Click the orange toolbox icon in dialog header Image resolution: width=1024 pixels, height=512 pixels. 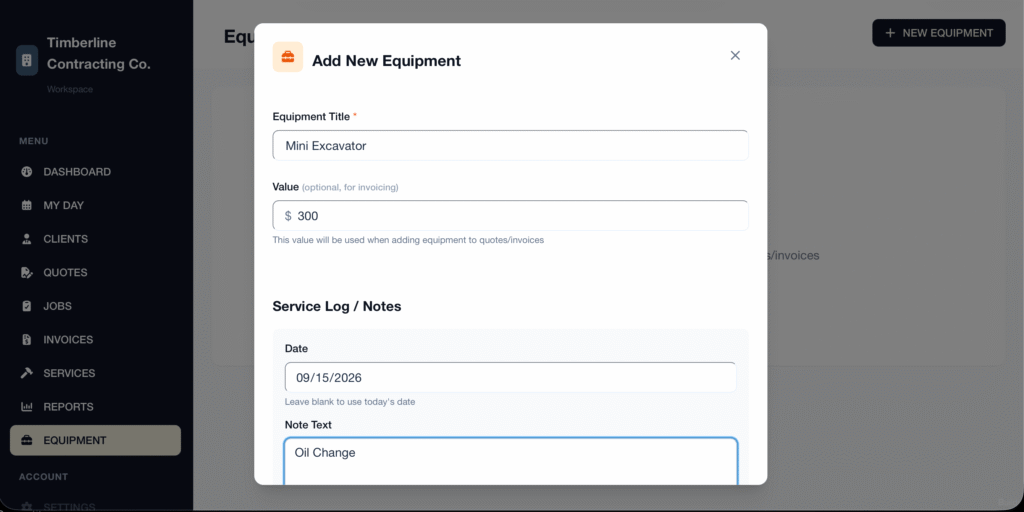coord(288,57)
